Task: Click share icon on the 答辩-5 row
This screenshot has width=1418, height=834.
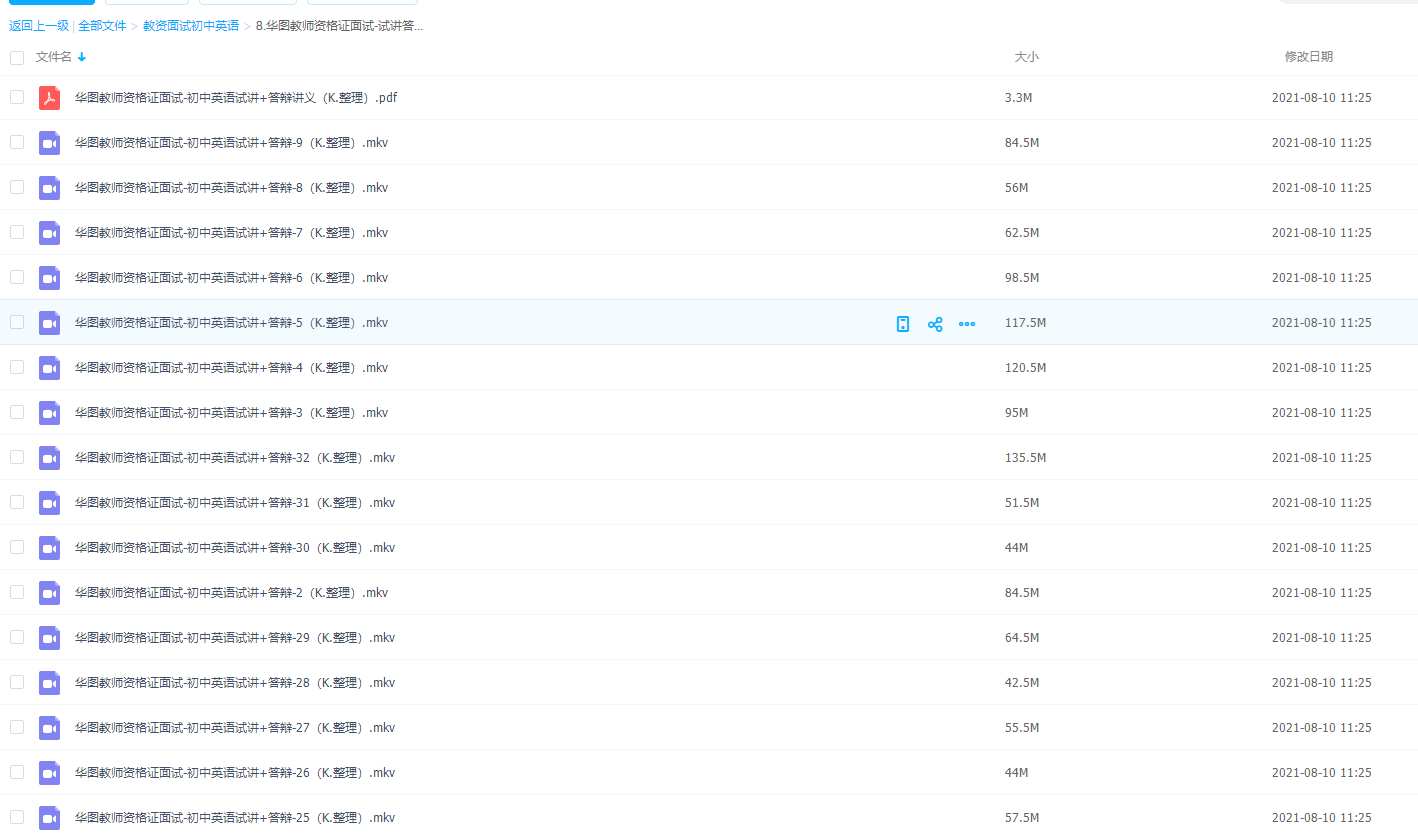Action: 935,324
